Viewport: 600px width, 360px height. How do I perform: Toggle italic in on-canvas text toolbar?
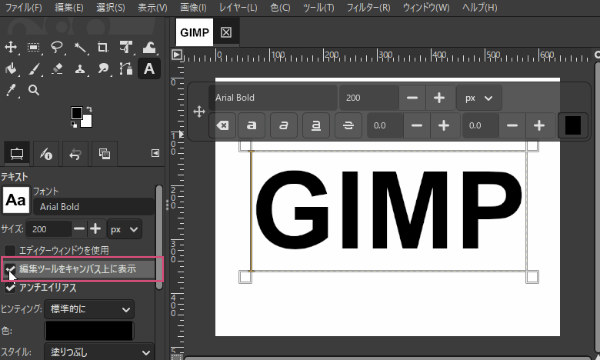pos(284,125)
